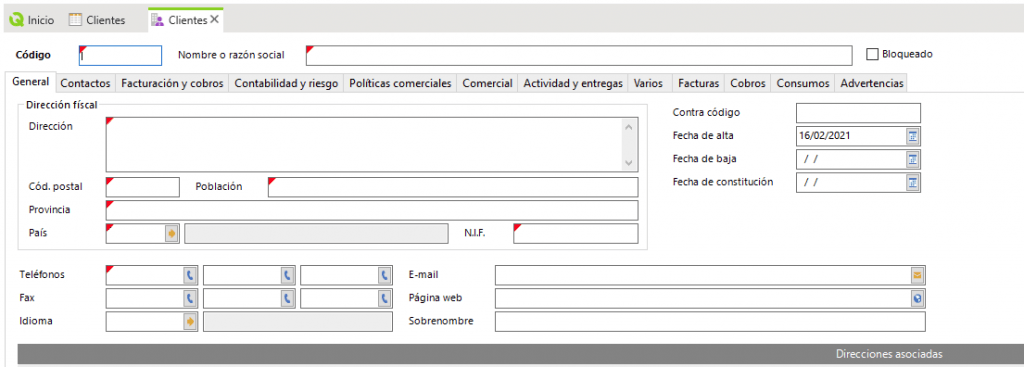Screen dimensions: 1024x367
Task: Click the Fecha de alta date field
Action: (850, 136)
